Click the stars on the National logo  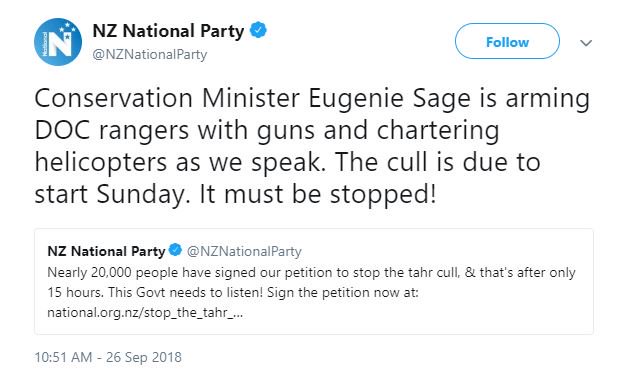(67, 28)
